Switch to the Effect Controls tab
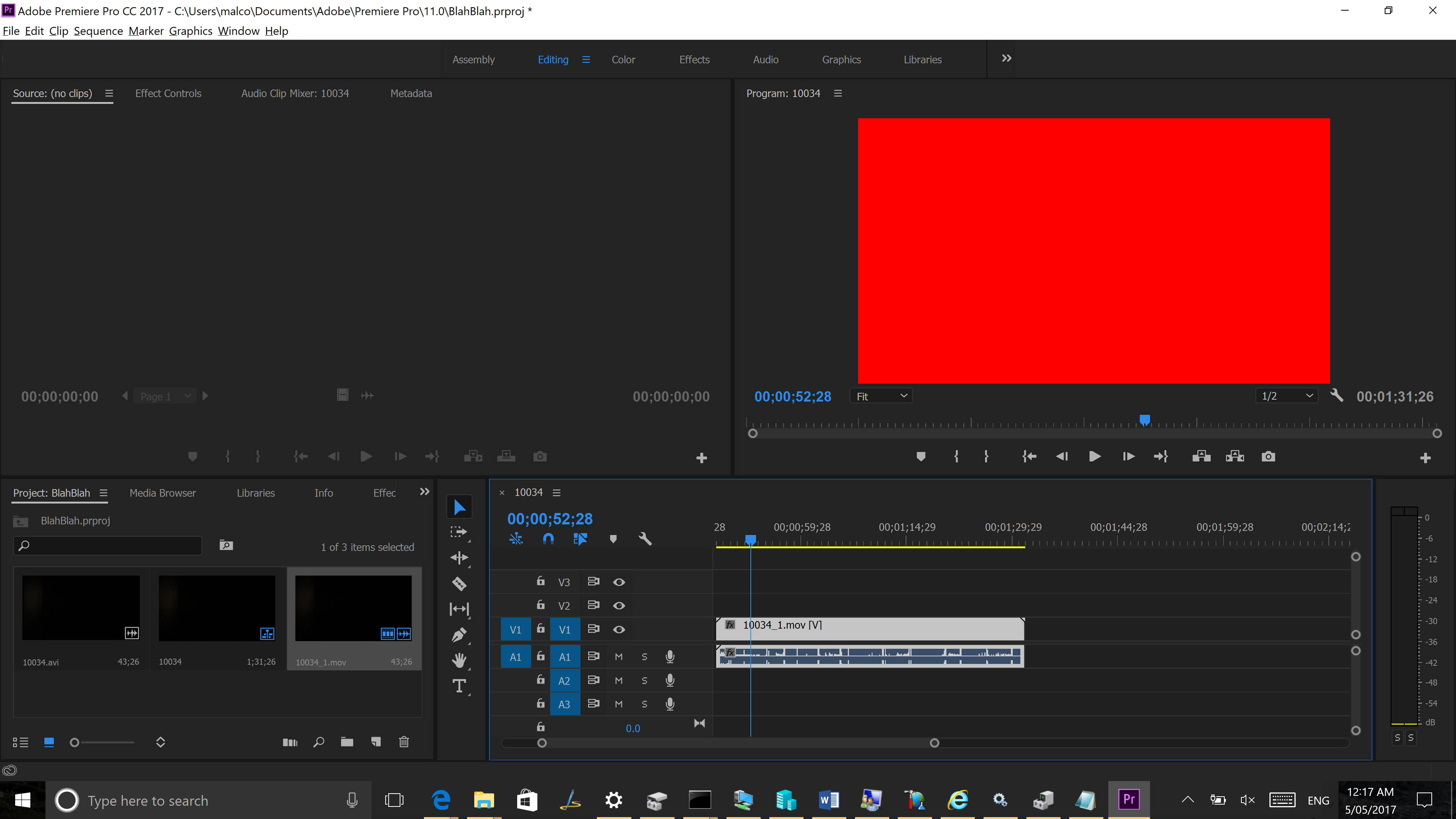 (168, 93)
